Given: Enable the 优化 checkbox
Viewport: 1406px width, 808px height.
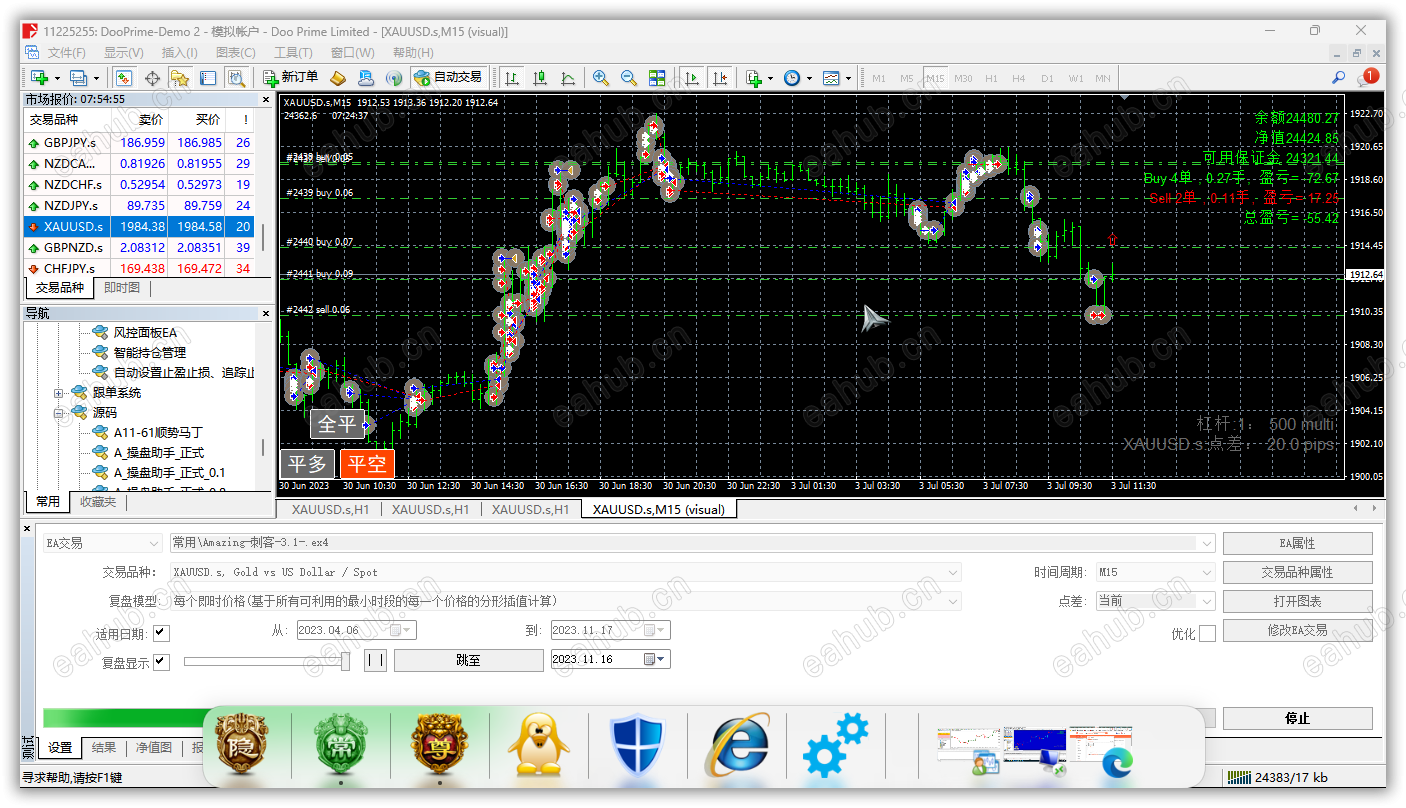Looking at the screenshot, I should 1207,633.
